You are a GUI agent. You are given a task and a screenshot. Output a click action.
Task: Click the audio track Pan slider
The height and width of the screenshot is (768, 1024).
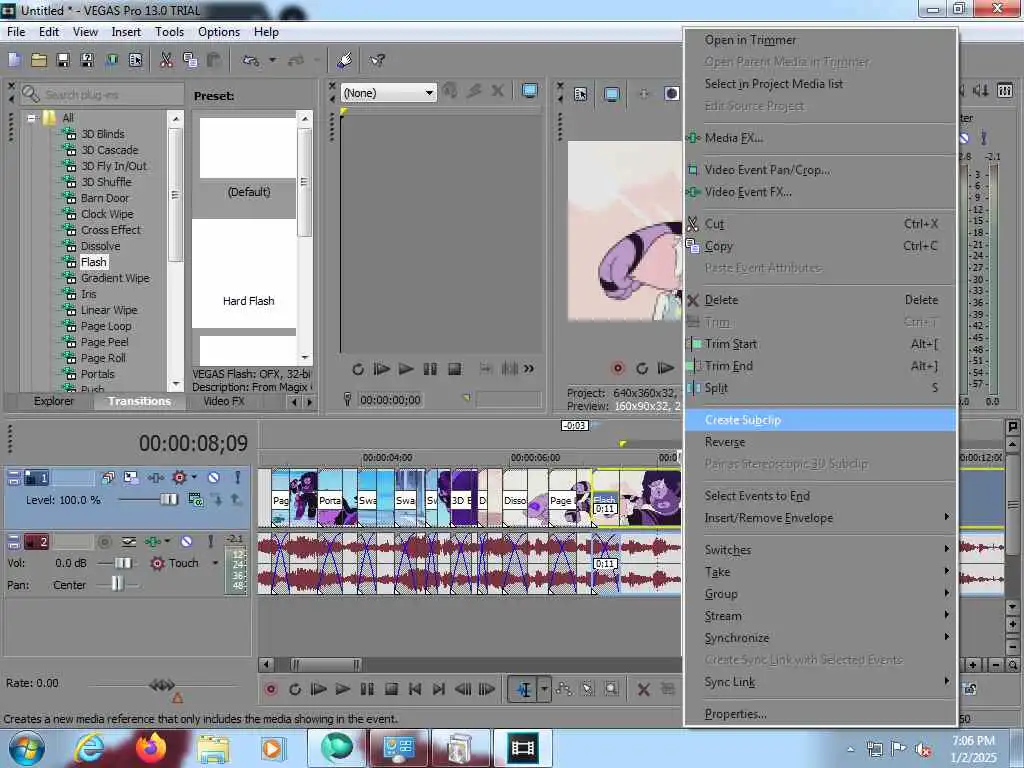[x=118, y=584]
